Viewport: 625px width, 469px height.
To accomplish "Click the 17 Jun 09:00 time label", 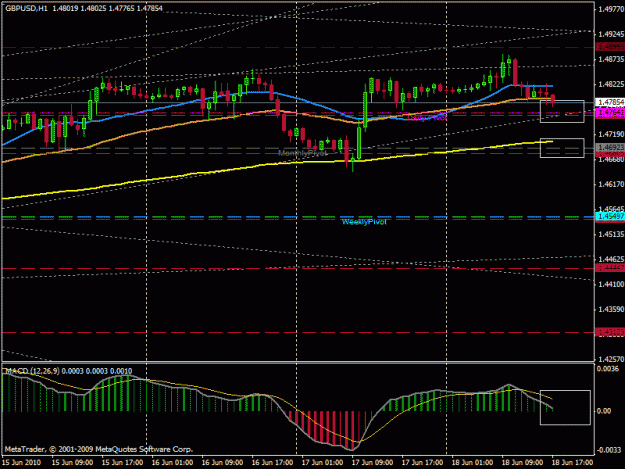I will 372,463.
